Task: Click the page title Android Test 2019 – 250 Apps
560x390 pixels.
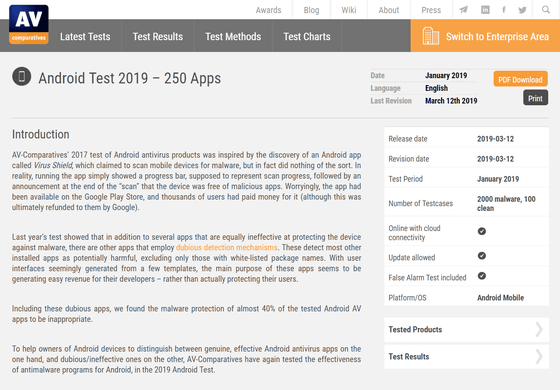Action: click(x=130, y=78)
